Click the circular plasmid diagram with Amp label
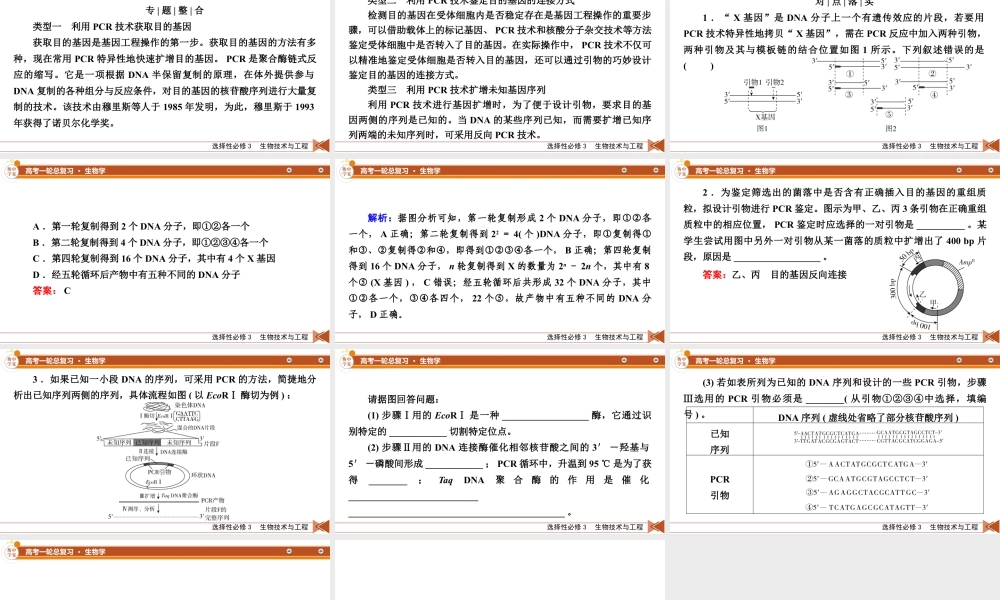Viewport: 1000px width, 600px height. click(932, 290)
